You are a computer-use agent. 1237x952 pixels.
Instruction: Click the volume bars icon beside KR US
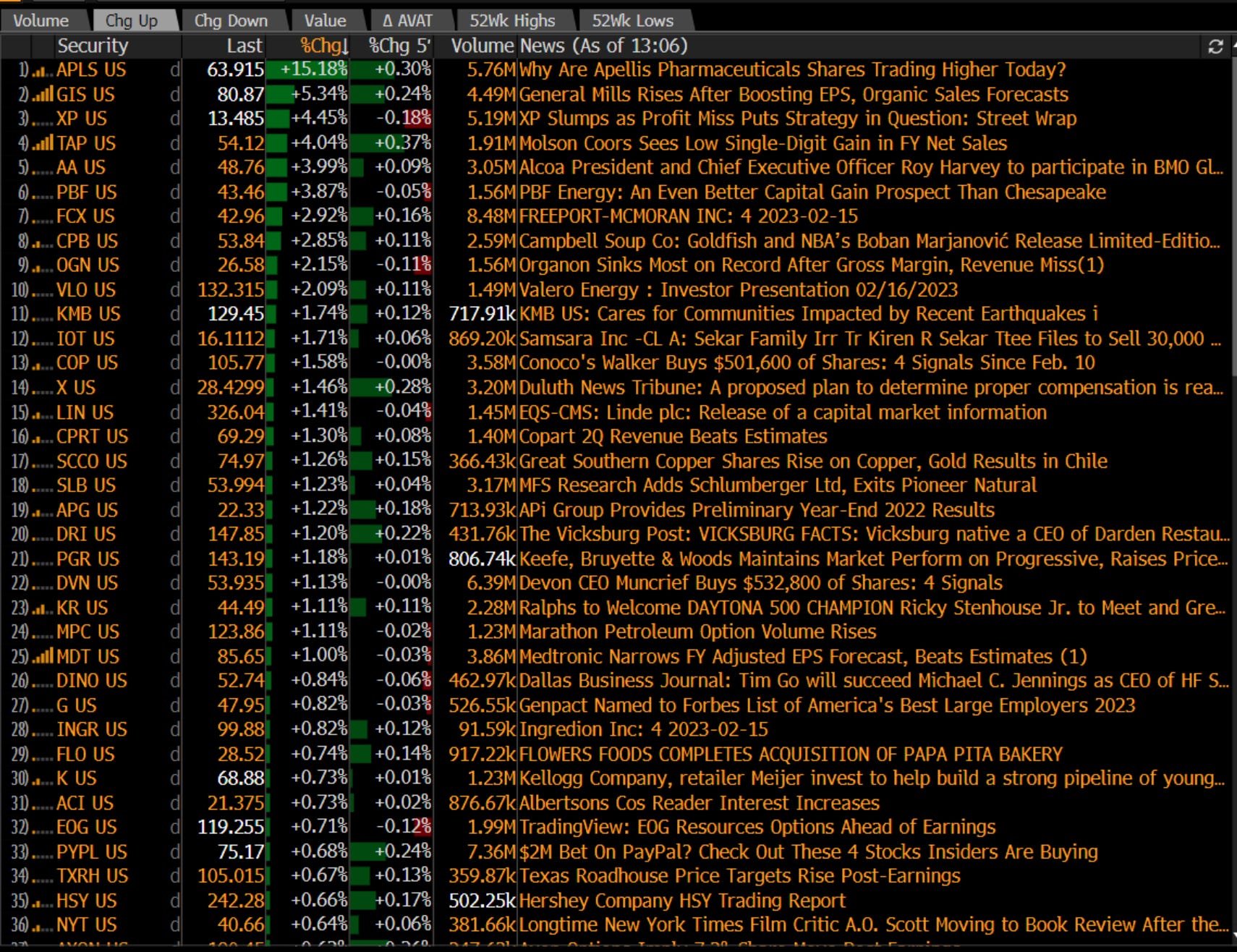point(43,608)
